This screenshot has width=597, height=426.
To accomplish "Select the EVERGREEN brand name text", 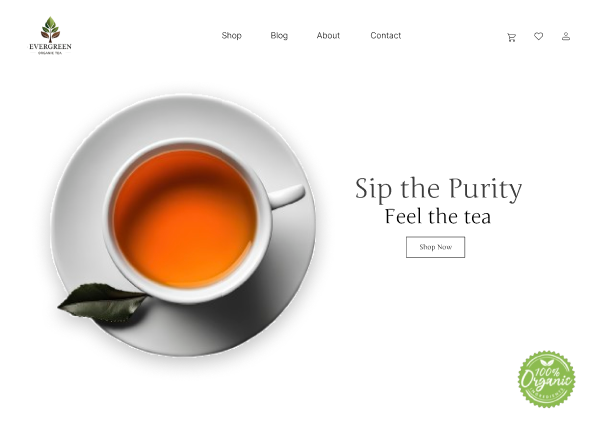I will point(50,47).
